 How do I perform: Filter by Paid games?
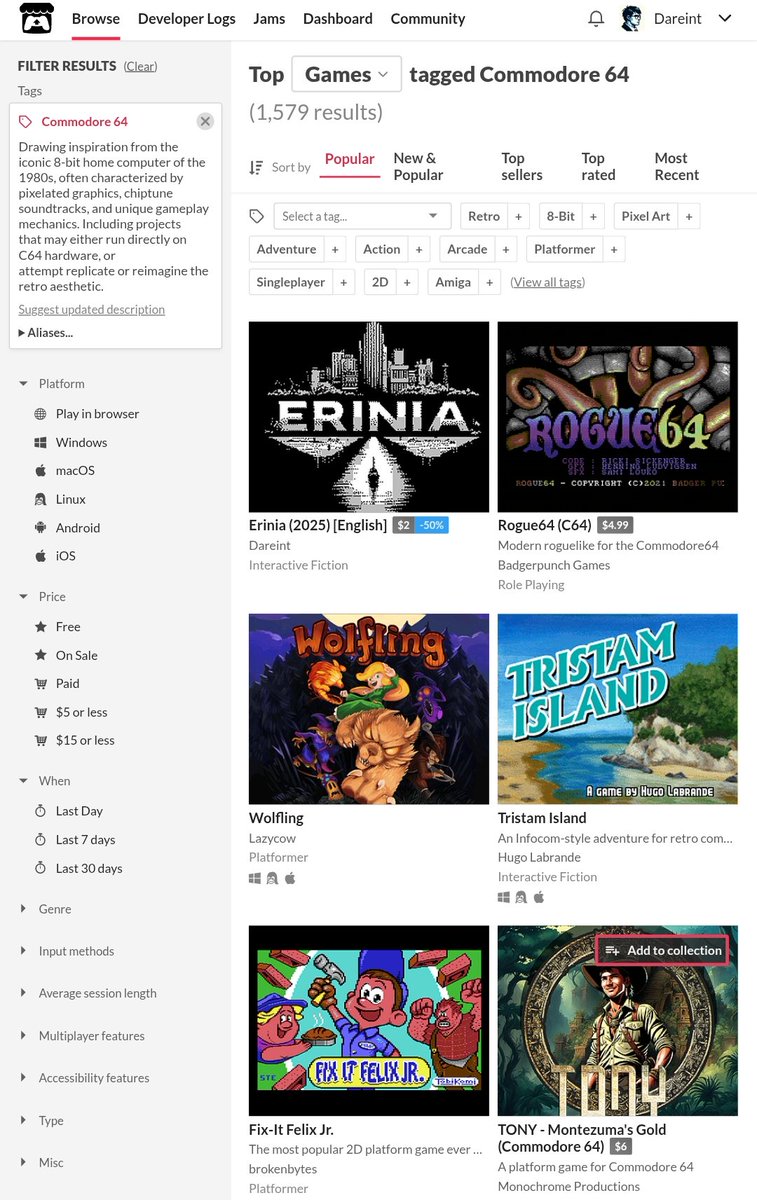coord(56,683)
